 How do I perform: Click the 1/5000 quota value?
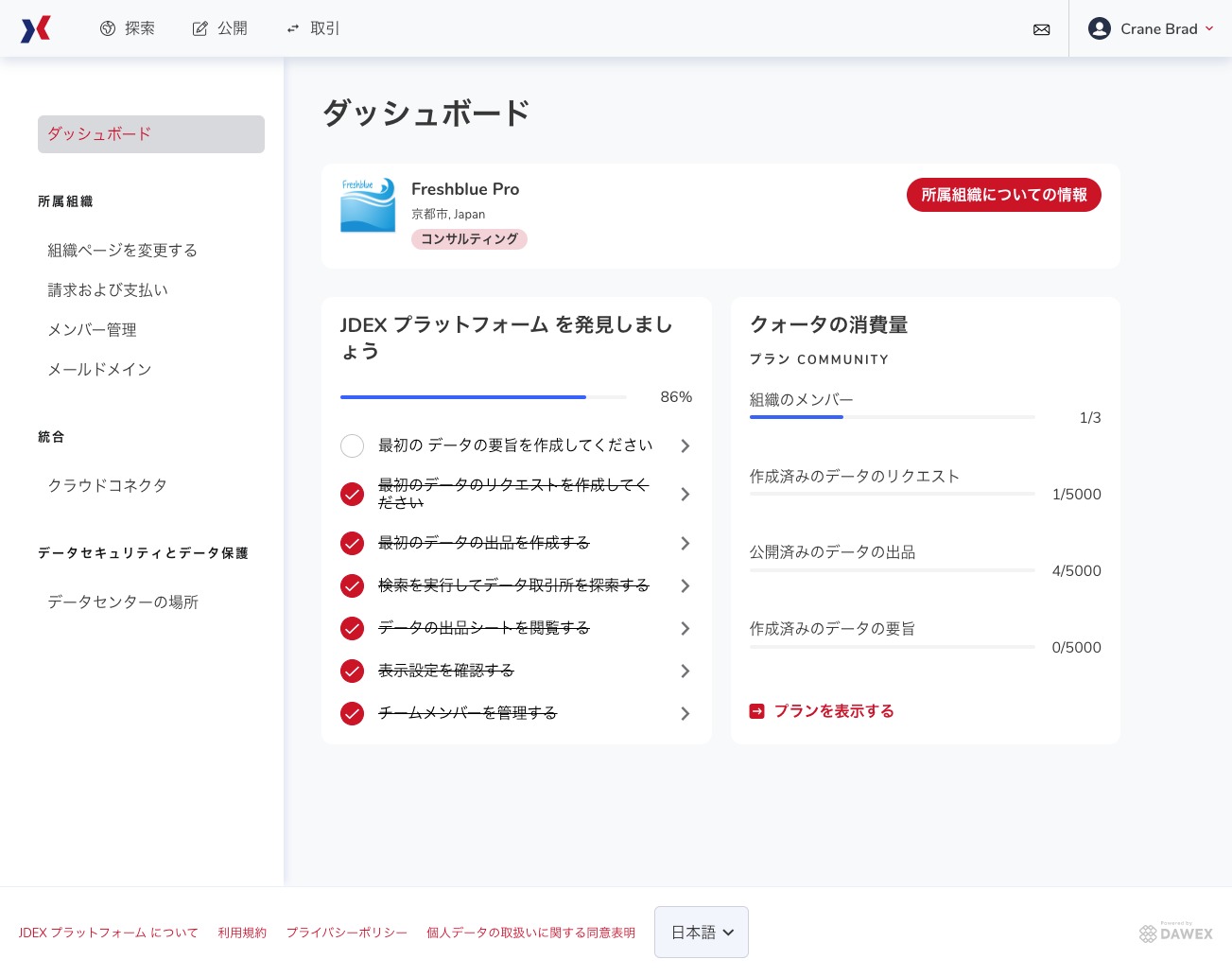pyautogui.click(x=1077, y=495)
